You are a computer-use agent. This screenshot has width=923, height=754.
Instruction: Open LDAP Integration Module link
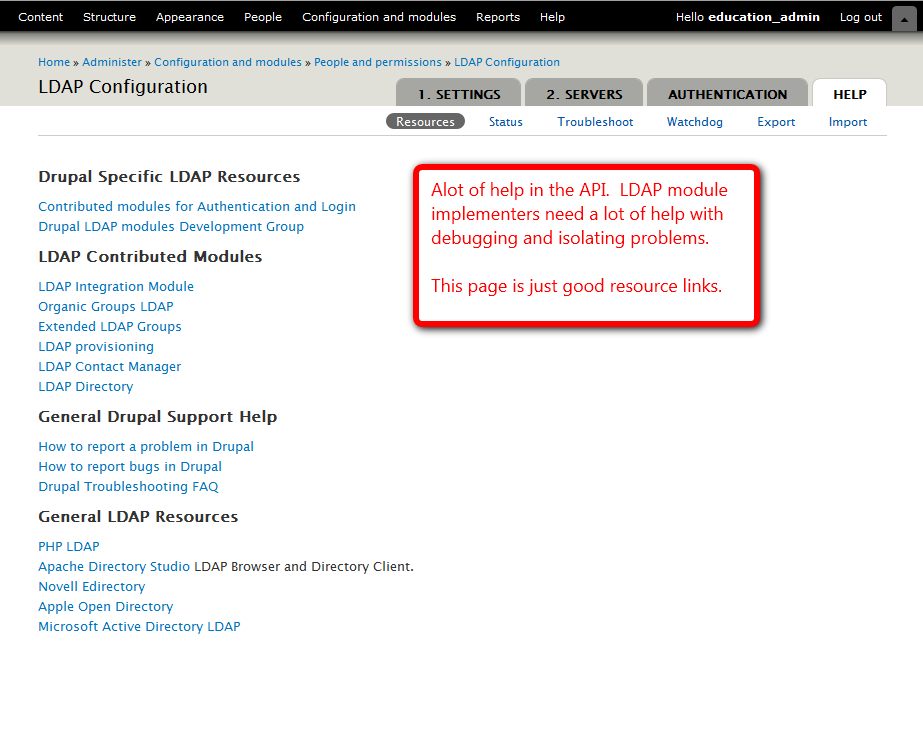(116, 287)
